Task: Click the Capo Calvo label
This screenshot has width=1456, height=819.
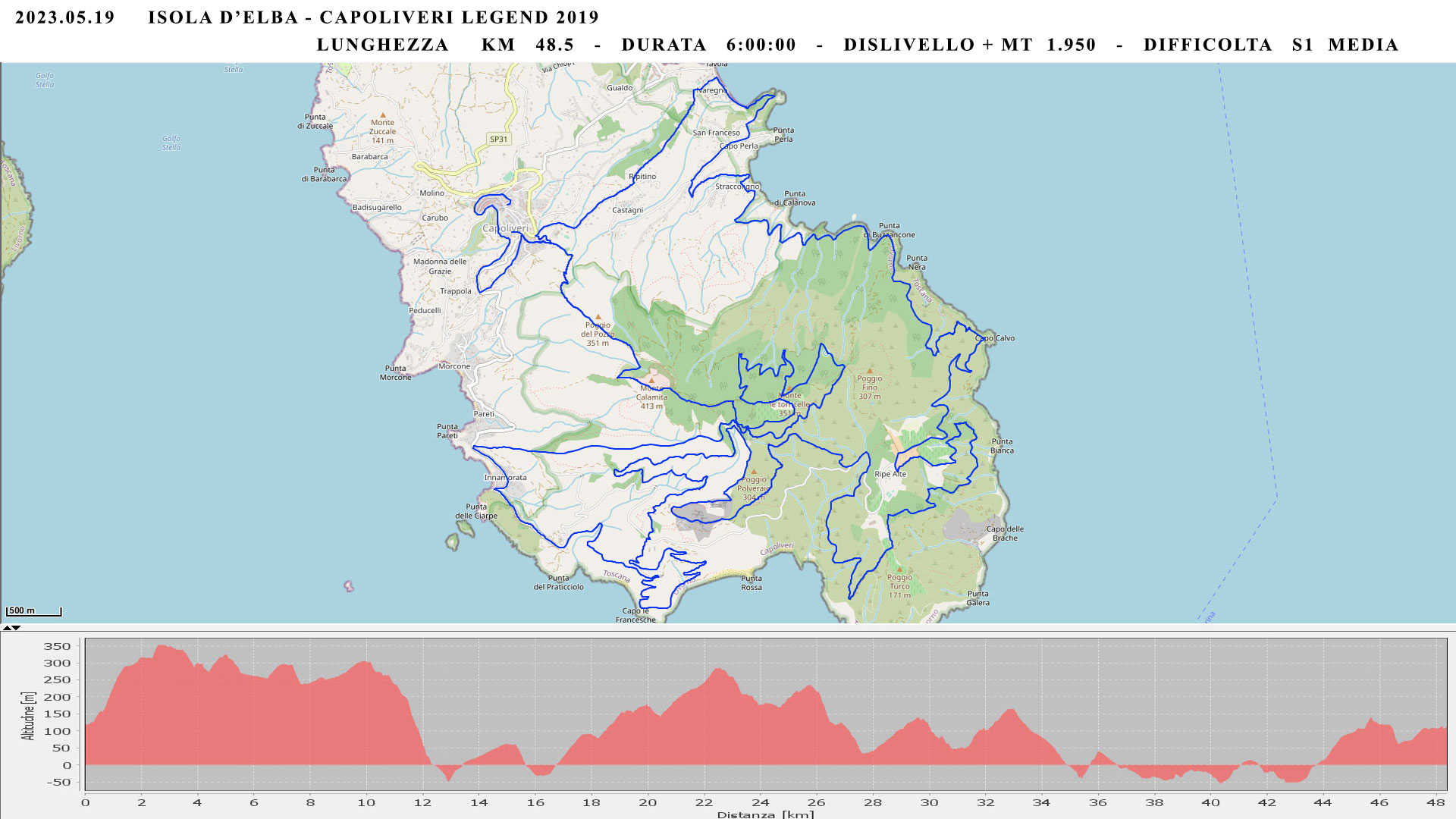Action: tap(995, 338)
